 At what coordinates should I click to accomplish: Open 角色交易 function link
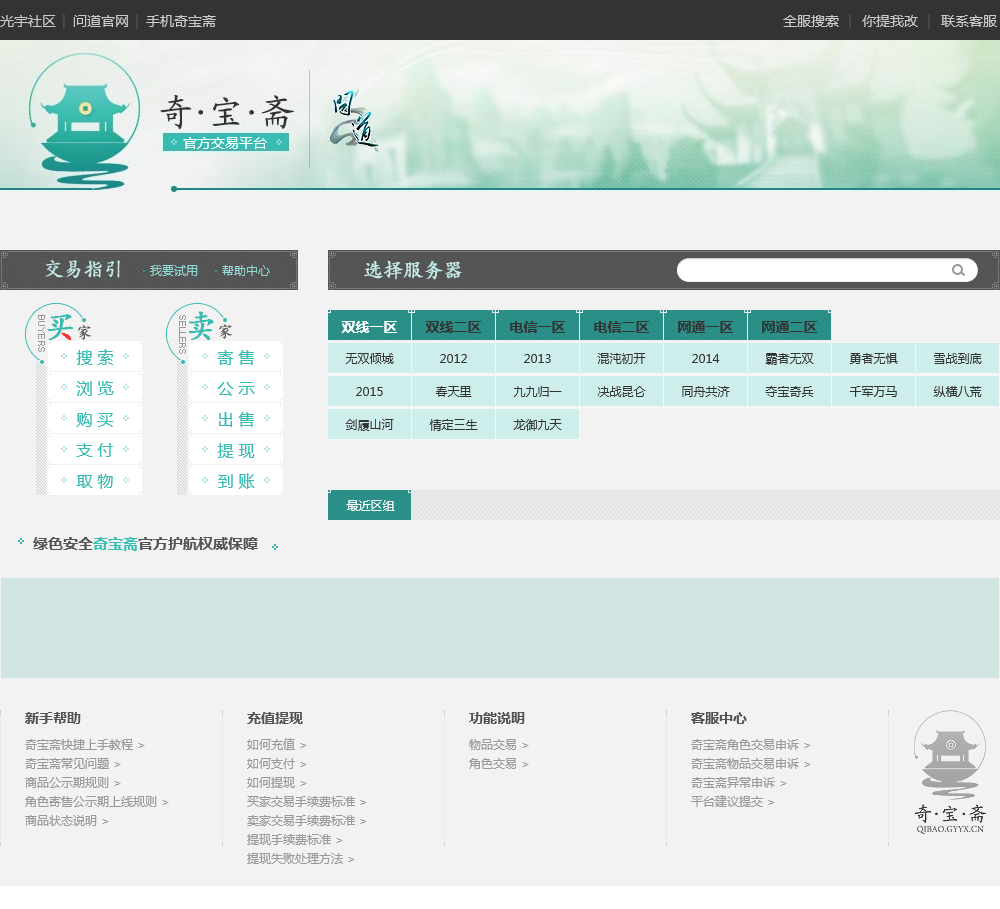(498, 764)
